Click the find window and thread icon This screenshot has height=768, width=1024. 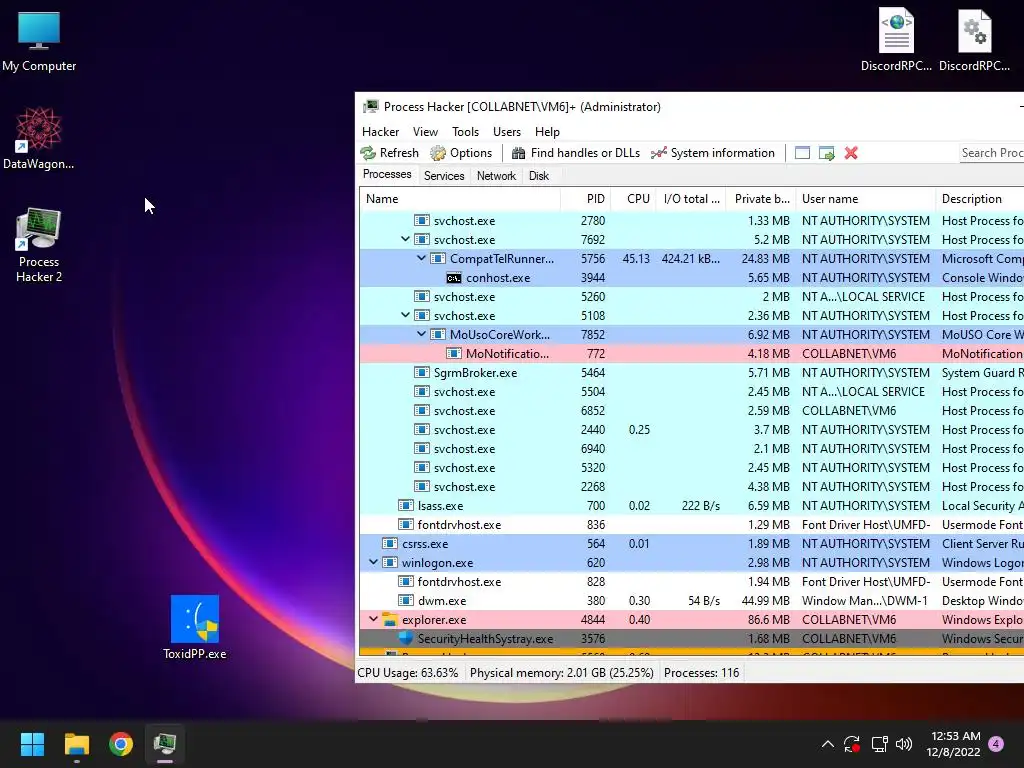(827, 153)
